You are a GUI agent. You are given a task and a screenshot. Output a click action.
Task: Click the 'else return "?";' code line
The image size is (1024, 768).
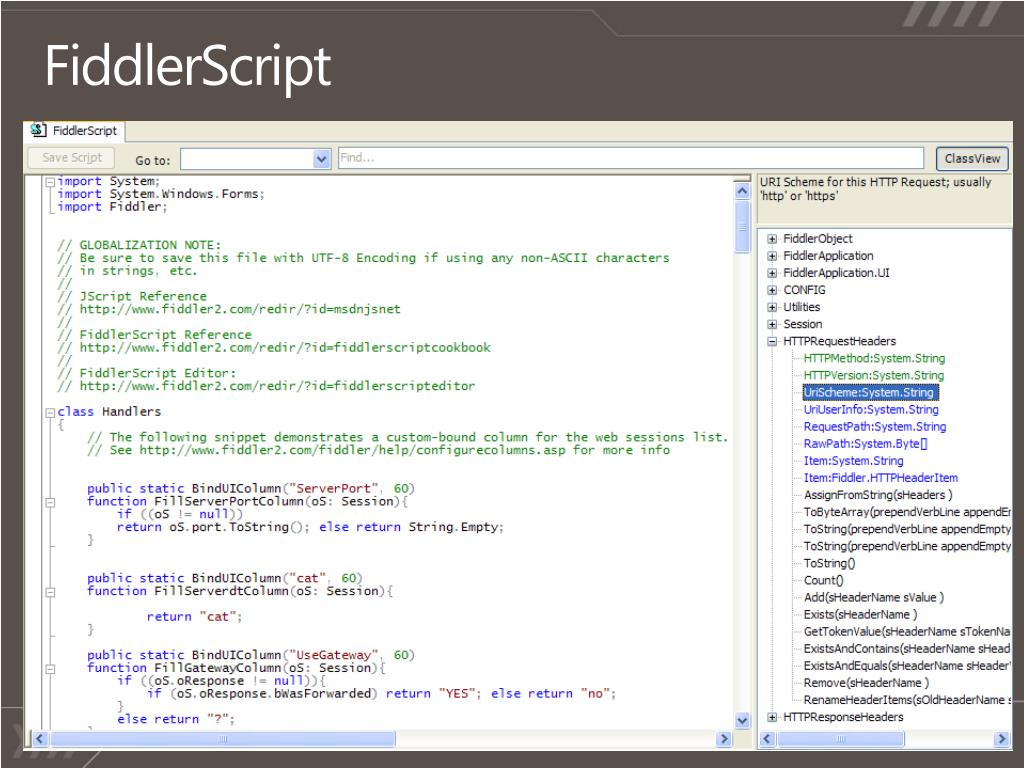click(176, 719)
